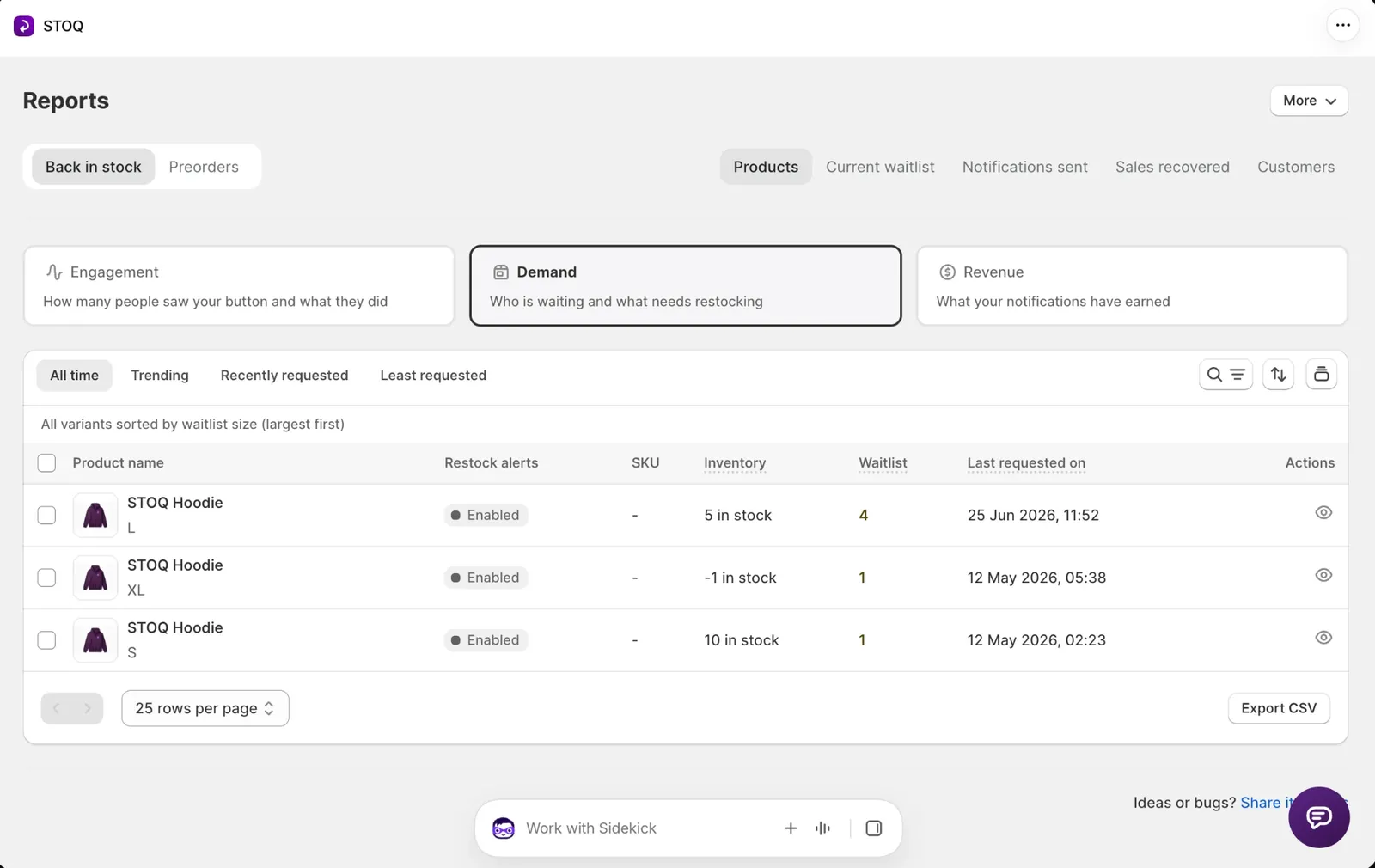The image size is (1375, 868).
Task: View details eye icon for Hoodie S
Action: [x=1323, y=638]
